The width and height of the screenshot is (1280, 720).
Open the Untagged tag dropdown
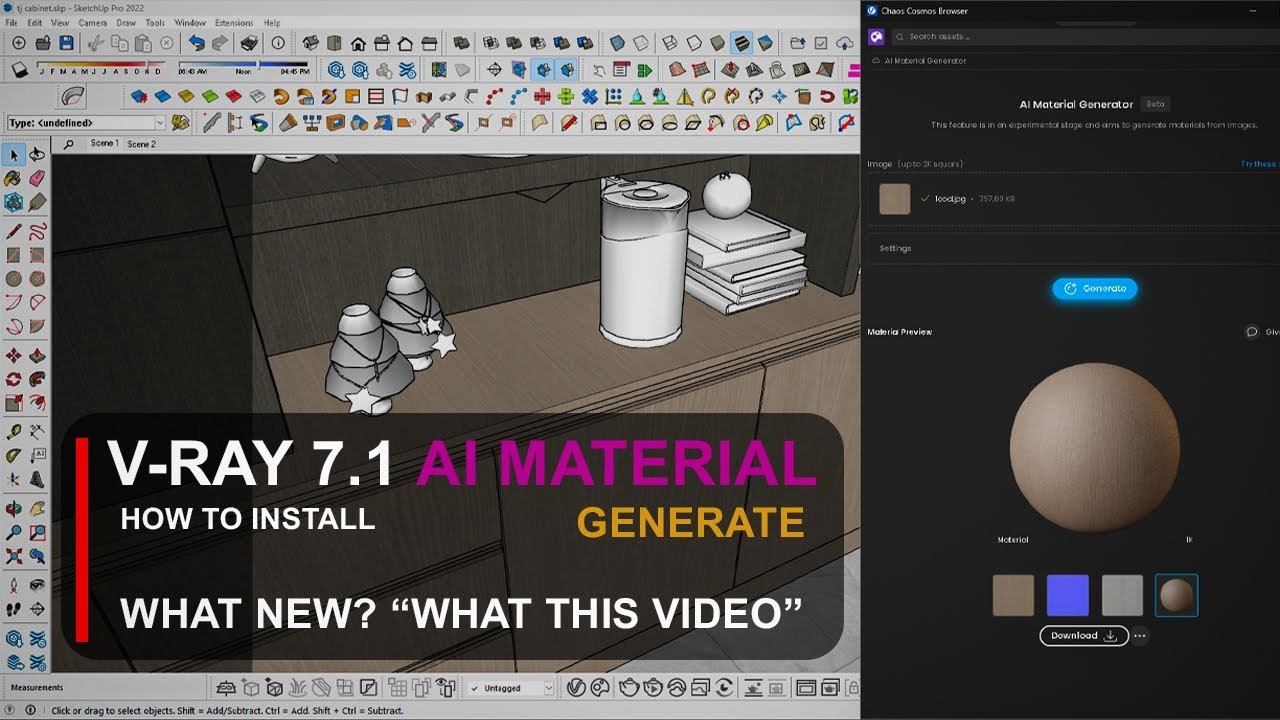tap(547, 688)
